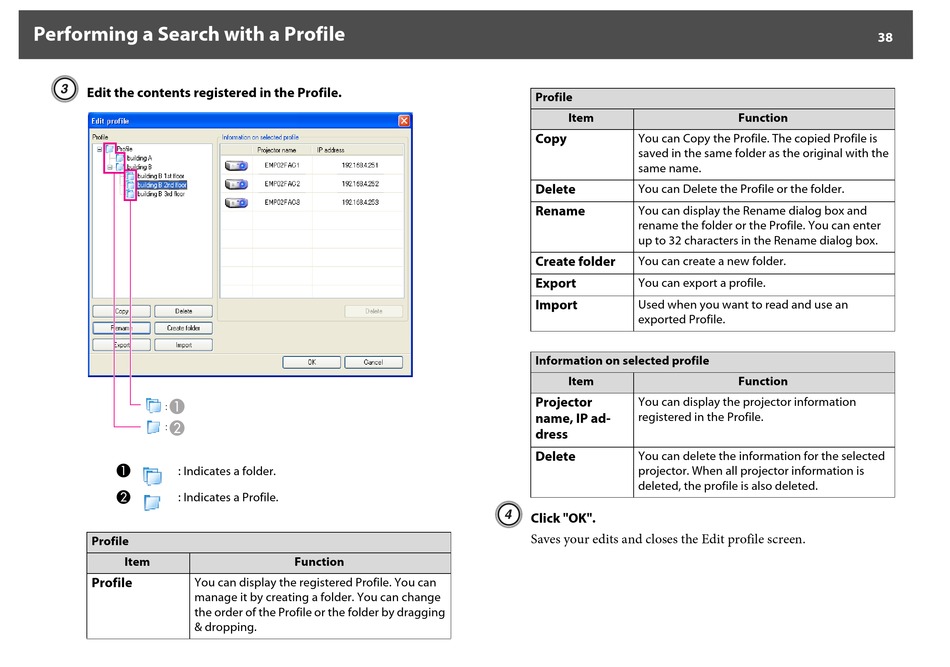Viewport: 950px width, 667px height.
Task: Select the building B tree item
Action: [139, 167]
